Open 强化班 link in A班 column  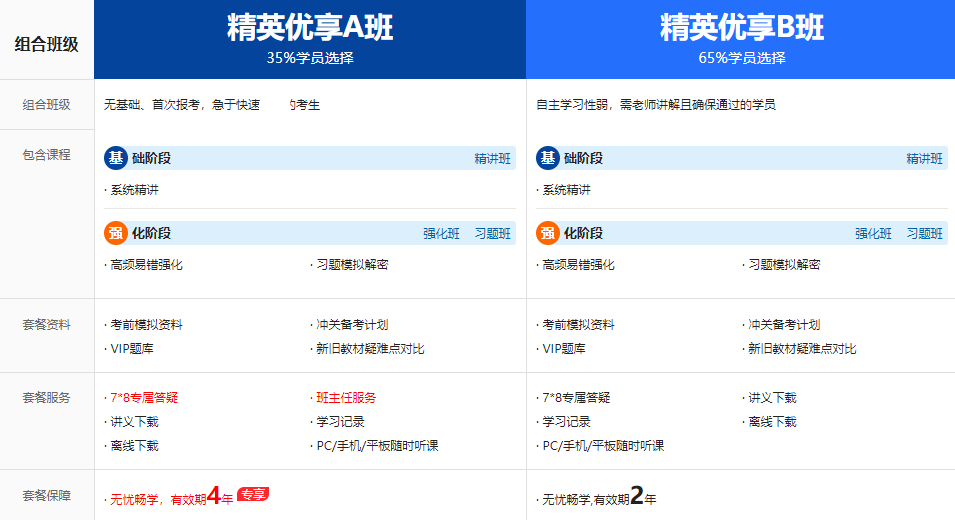click(x=441, y=233)
